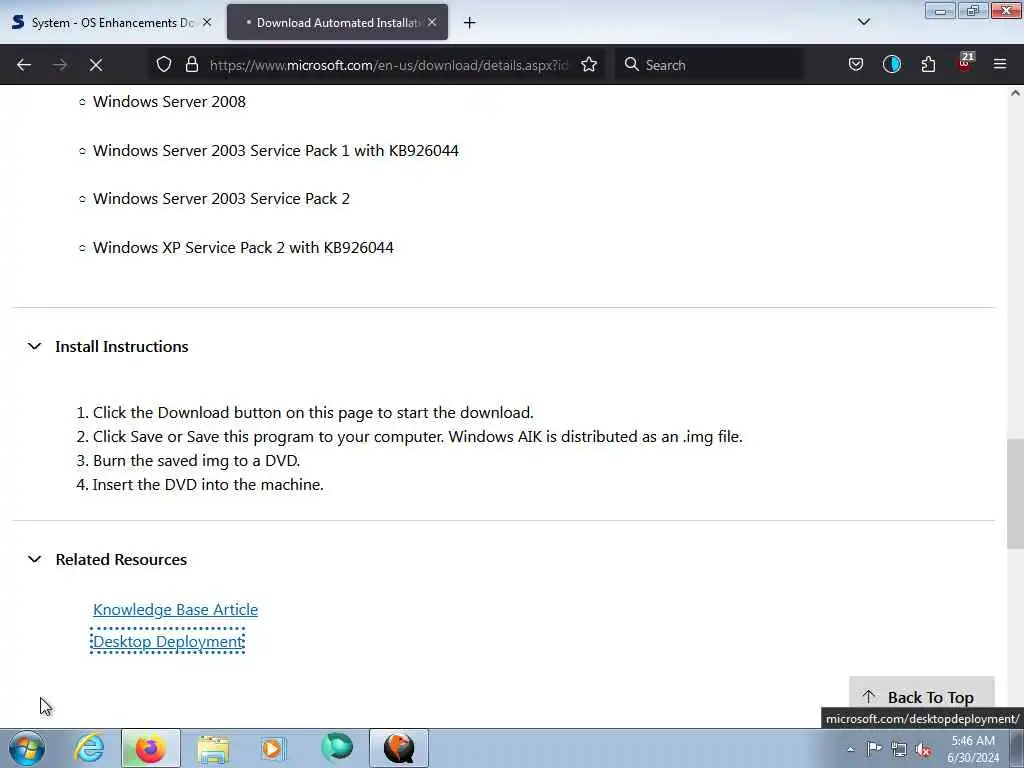Open Windows Explorer folder from taskbar

pyautogui.click(x=213, y=748)
